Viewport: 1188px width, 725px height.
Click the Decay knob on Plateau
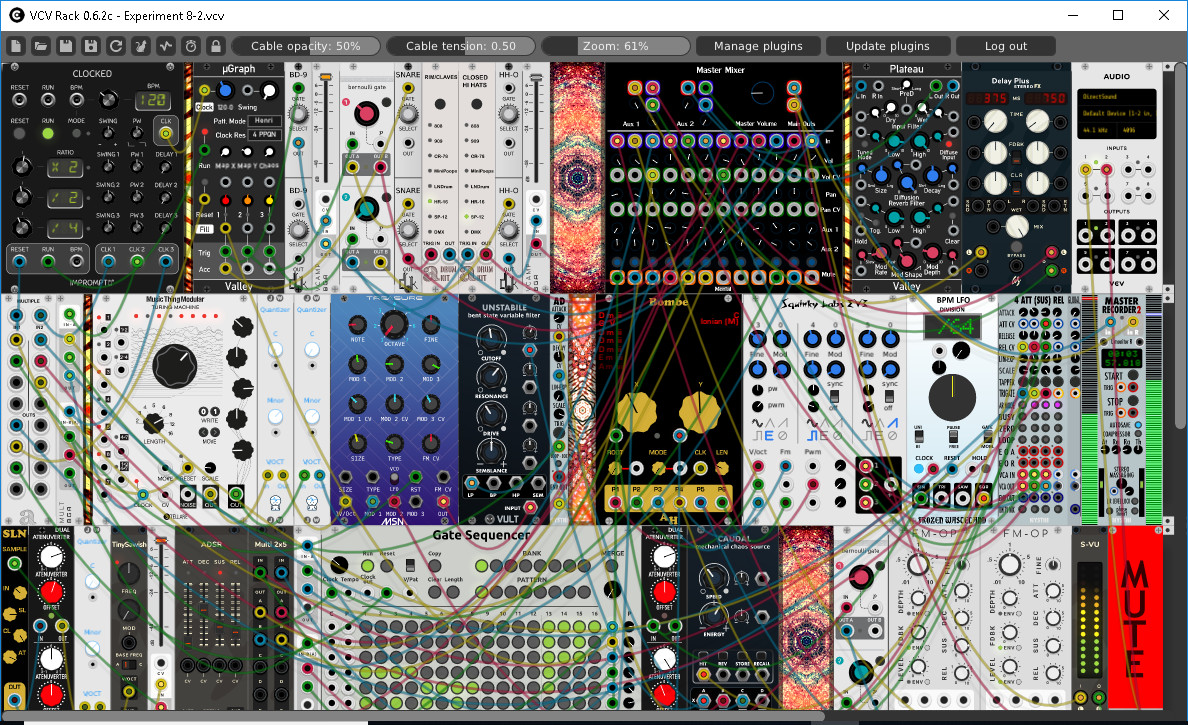pos(932,175)
